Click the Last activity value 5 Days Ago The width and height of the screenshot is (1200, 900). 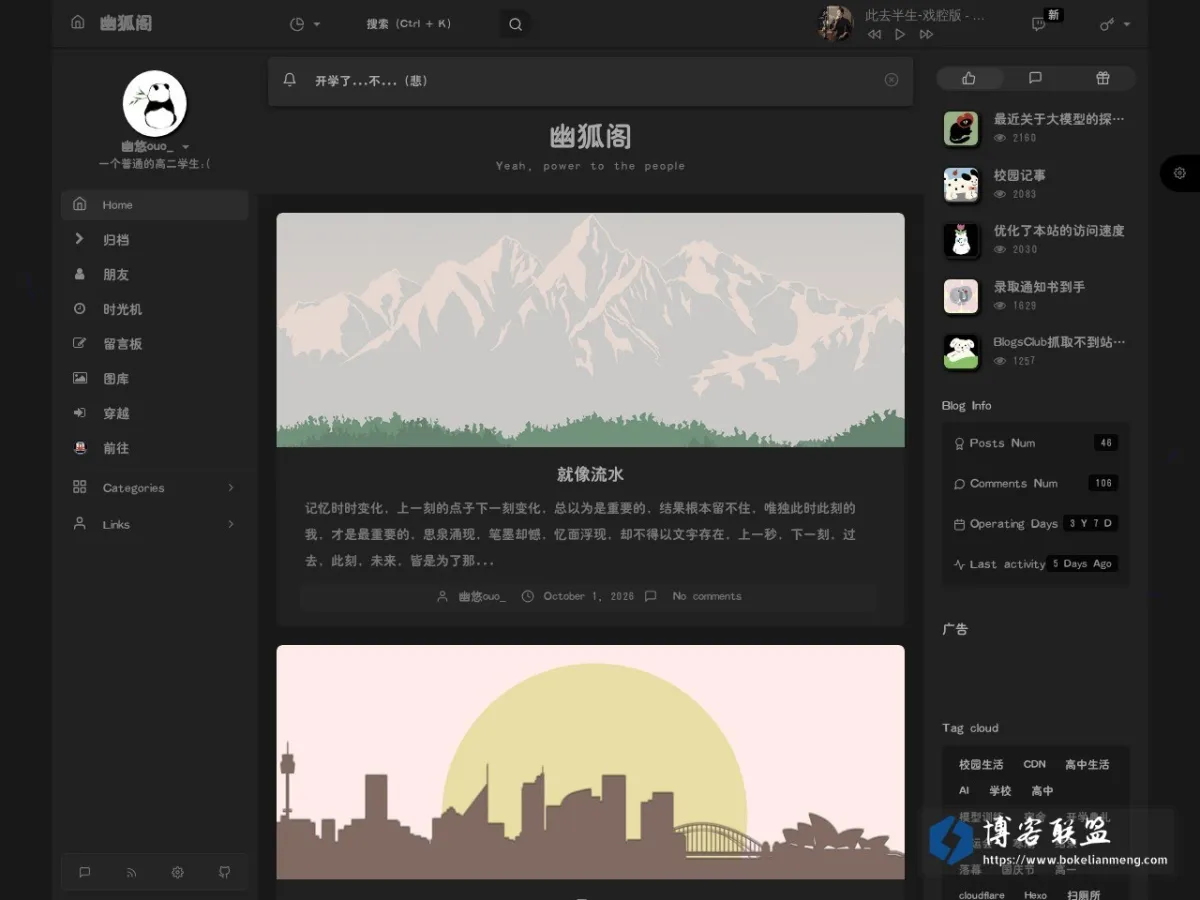click(1082, 564)
